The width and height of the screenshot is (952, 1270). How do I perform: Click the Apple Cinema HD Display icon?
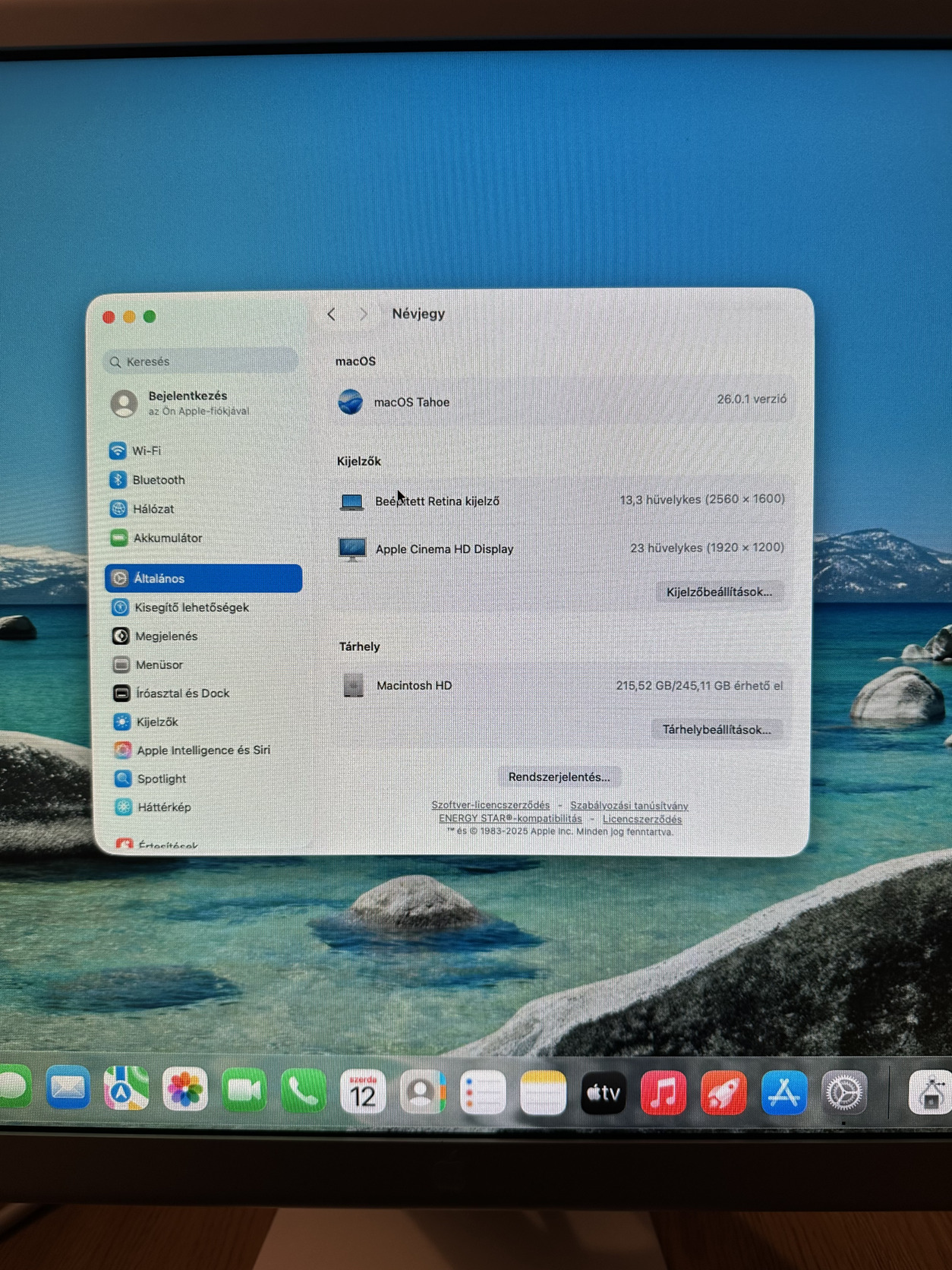point(352,548)
